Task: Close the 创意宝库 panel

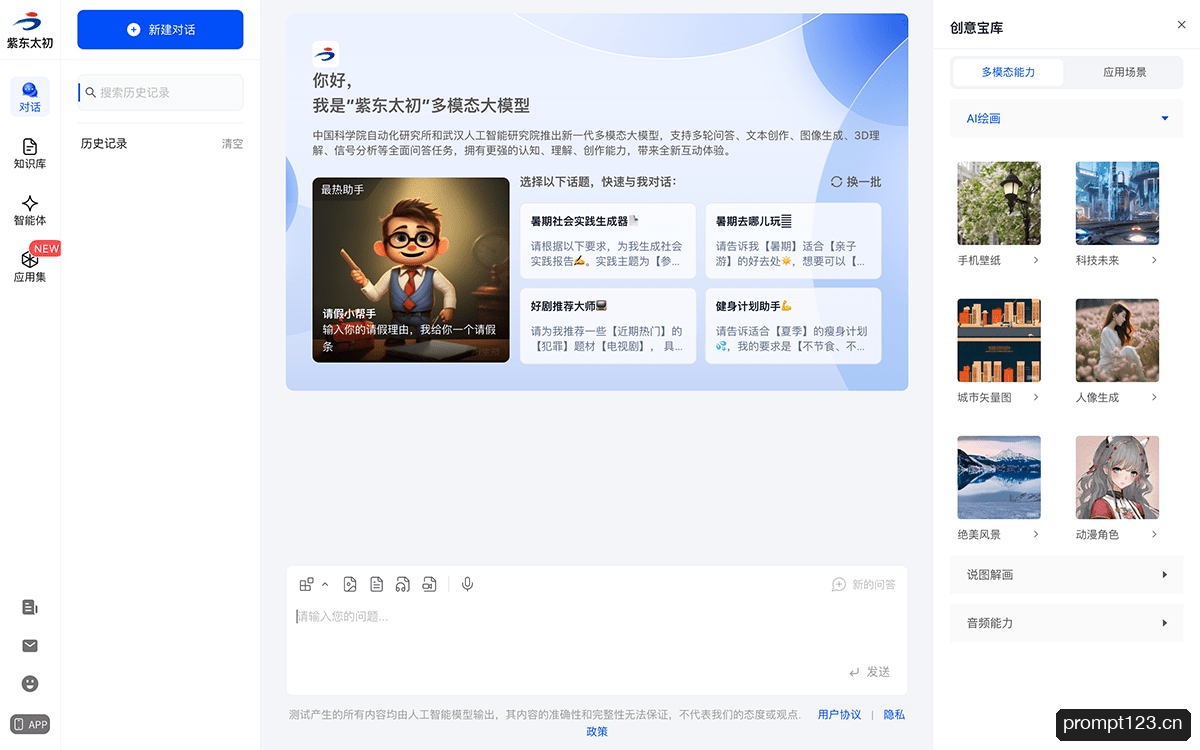Action: [1182, 25]
